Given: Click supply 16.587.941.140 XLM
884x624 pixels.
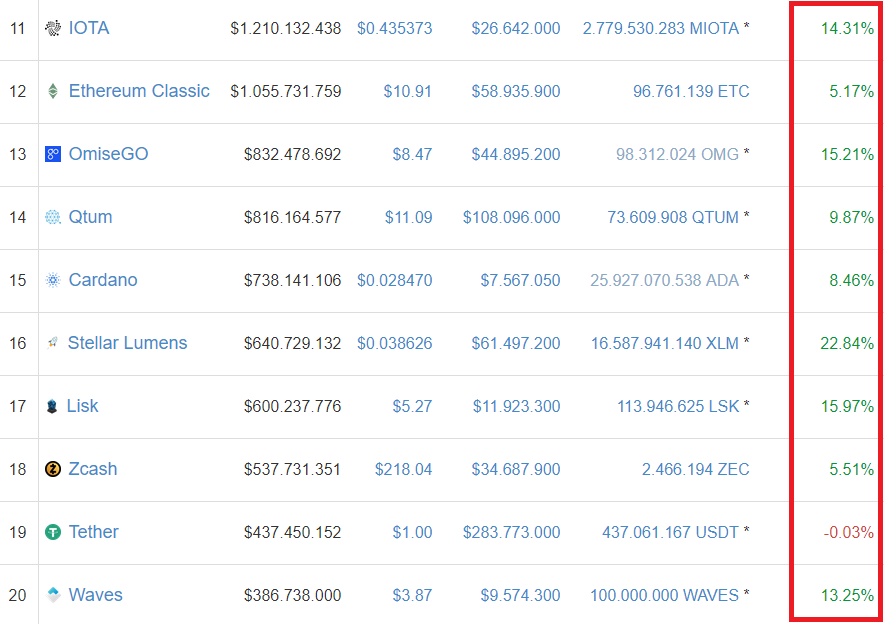Looking at the screenshot, I should point(665,343).
